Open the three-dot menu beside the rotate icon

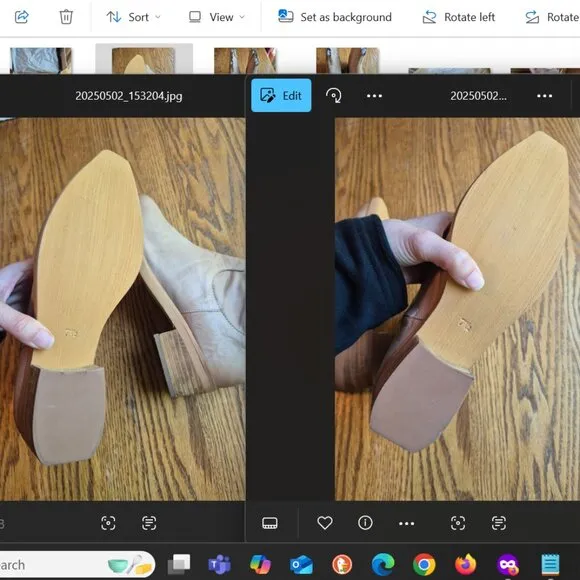[374, 96]
